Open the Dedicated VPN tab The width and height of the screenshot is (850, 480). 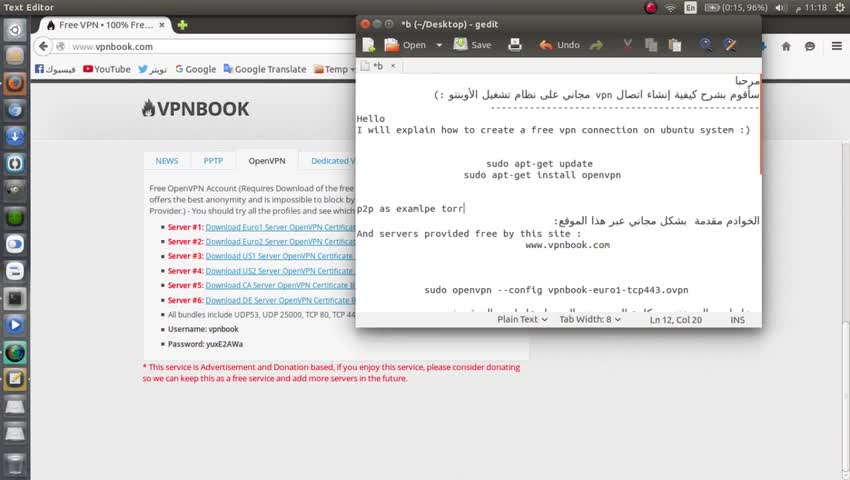point(333,161)
